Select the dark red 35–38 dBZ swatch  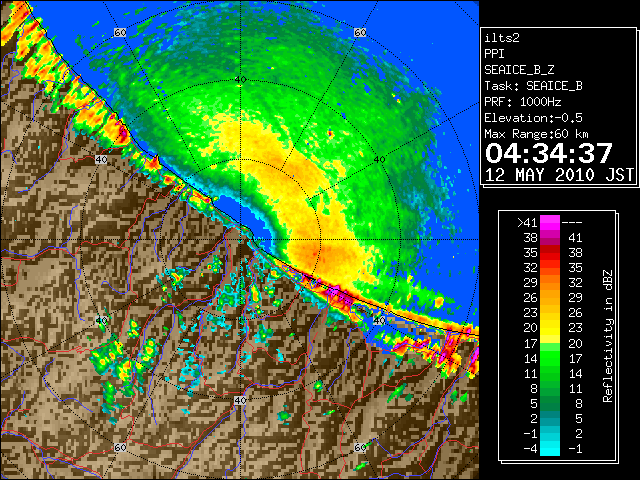pyautogui.click(x=550, y=253)
